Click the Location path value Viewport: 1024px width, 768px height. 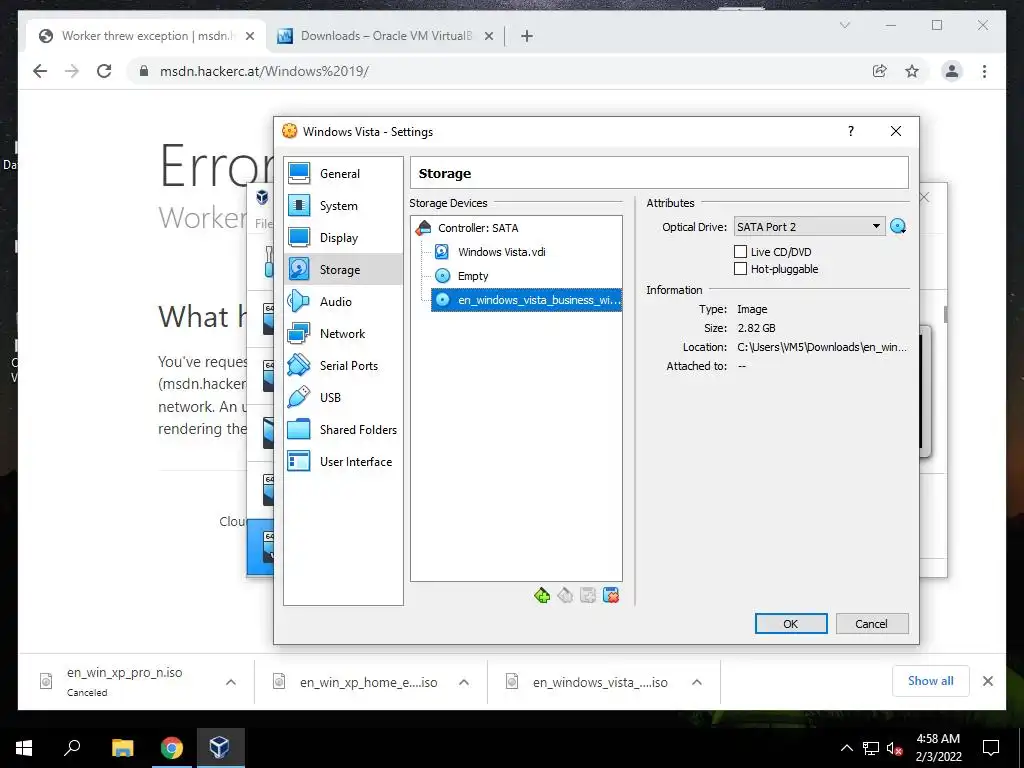click(822, 347)
